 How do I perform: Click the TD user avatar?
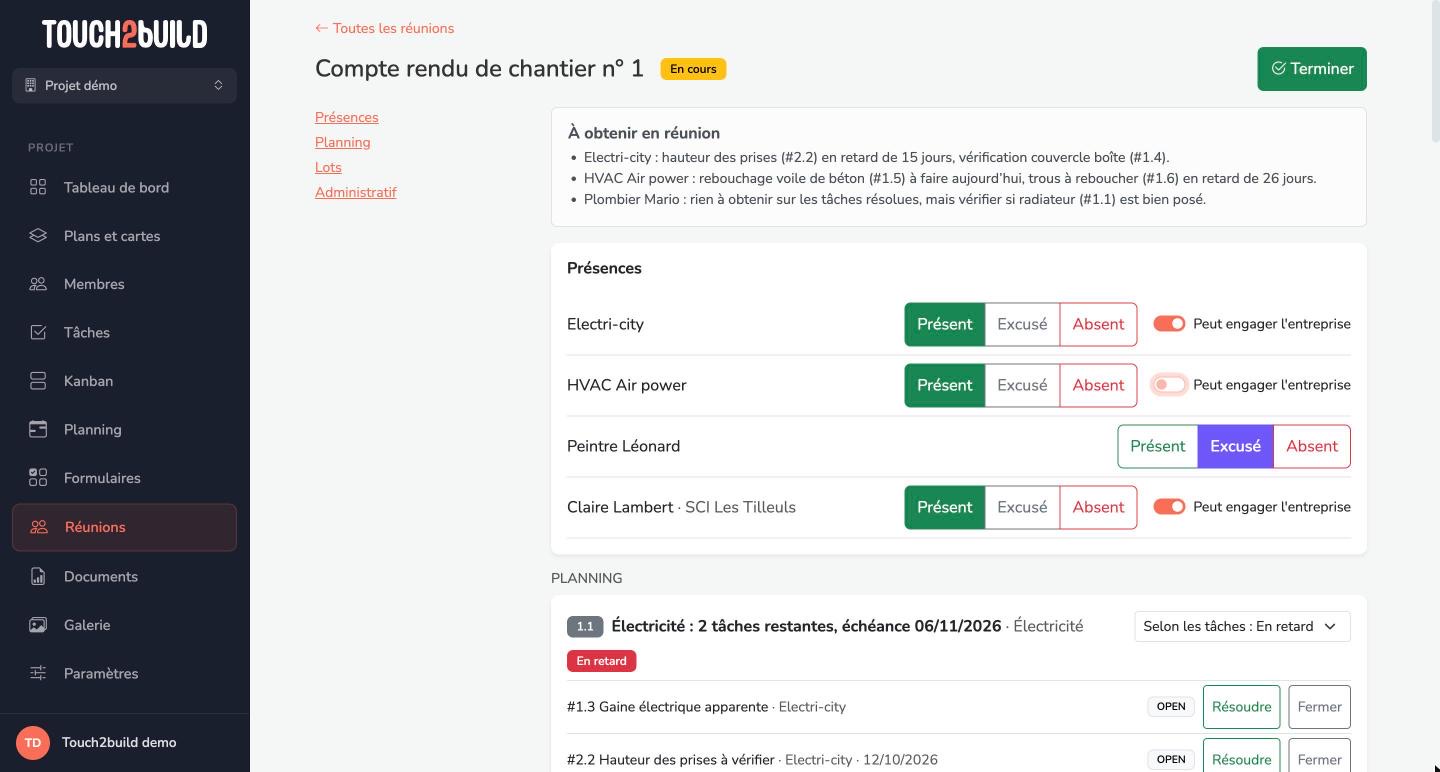click(x=33, y=743)
